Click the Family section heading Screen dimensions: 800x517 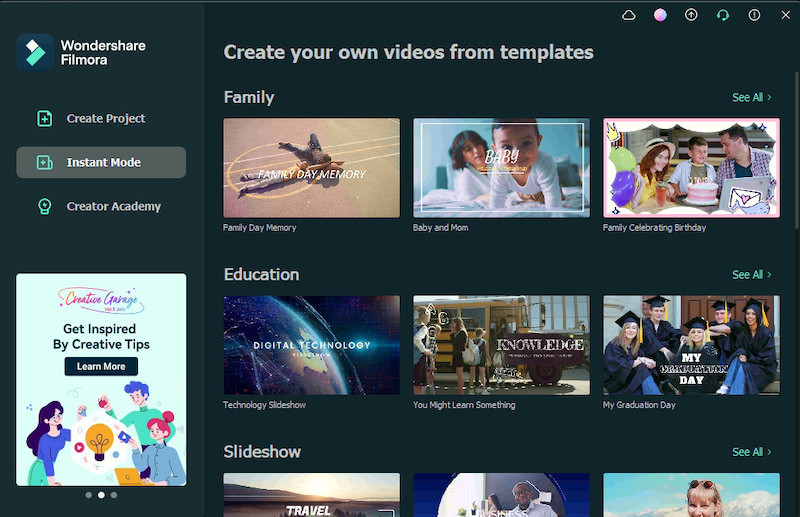248,97
